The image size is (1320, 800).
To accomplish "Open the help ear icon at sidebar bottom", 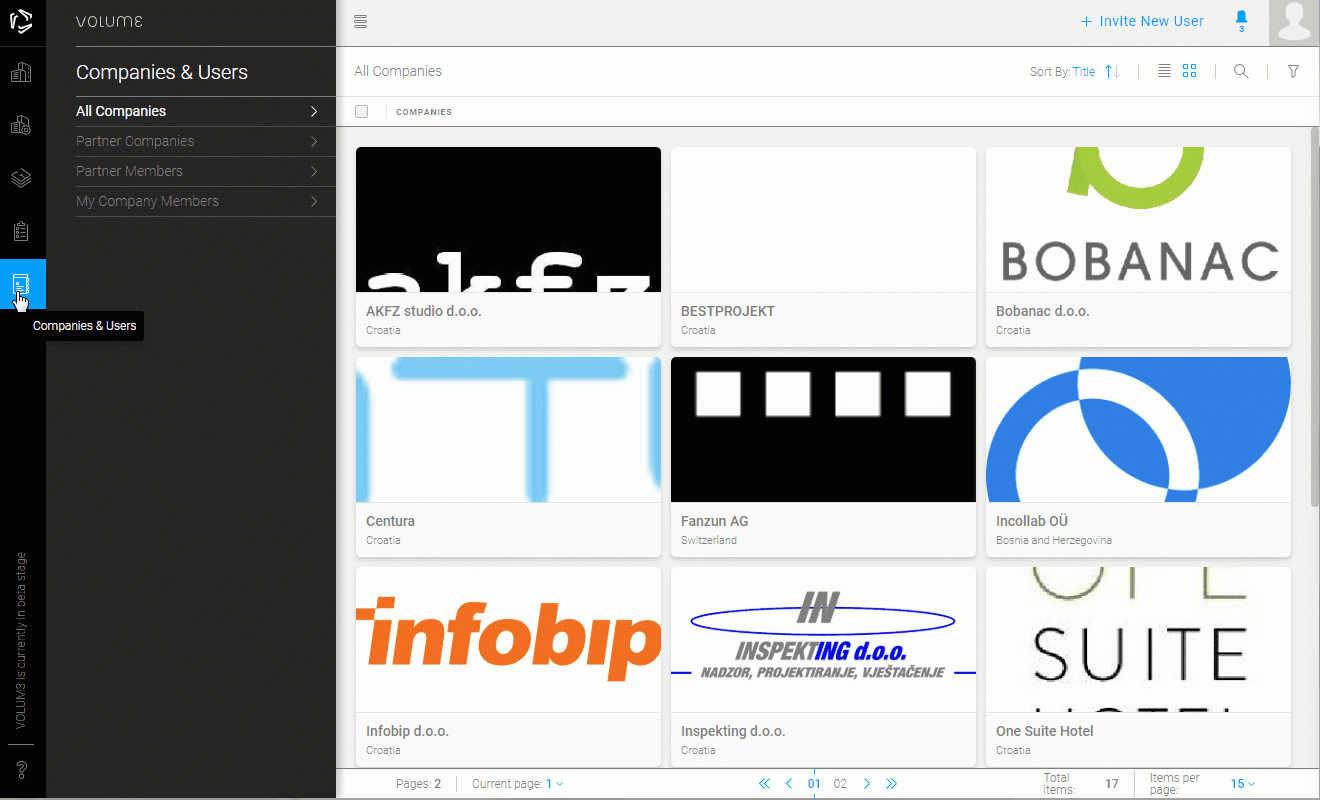I will (22, 770).
